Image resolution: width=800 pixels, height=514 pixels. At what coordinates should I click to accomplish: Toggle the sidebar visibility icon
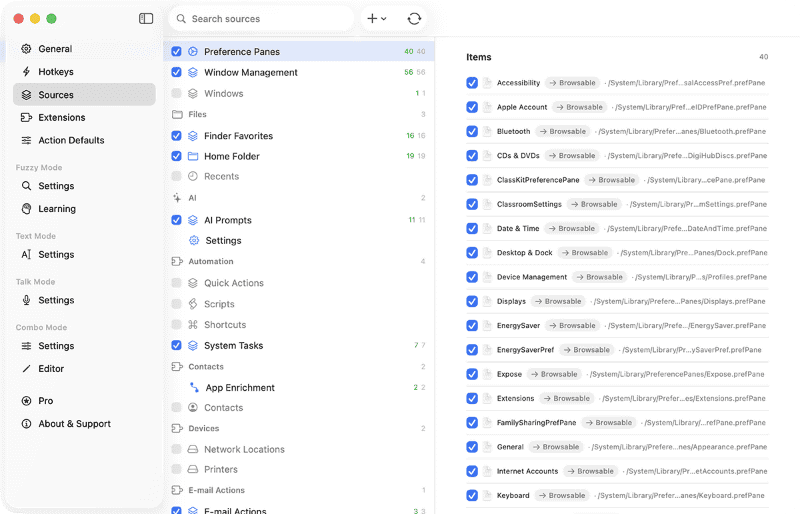[146, 18]
